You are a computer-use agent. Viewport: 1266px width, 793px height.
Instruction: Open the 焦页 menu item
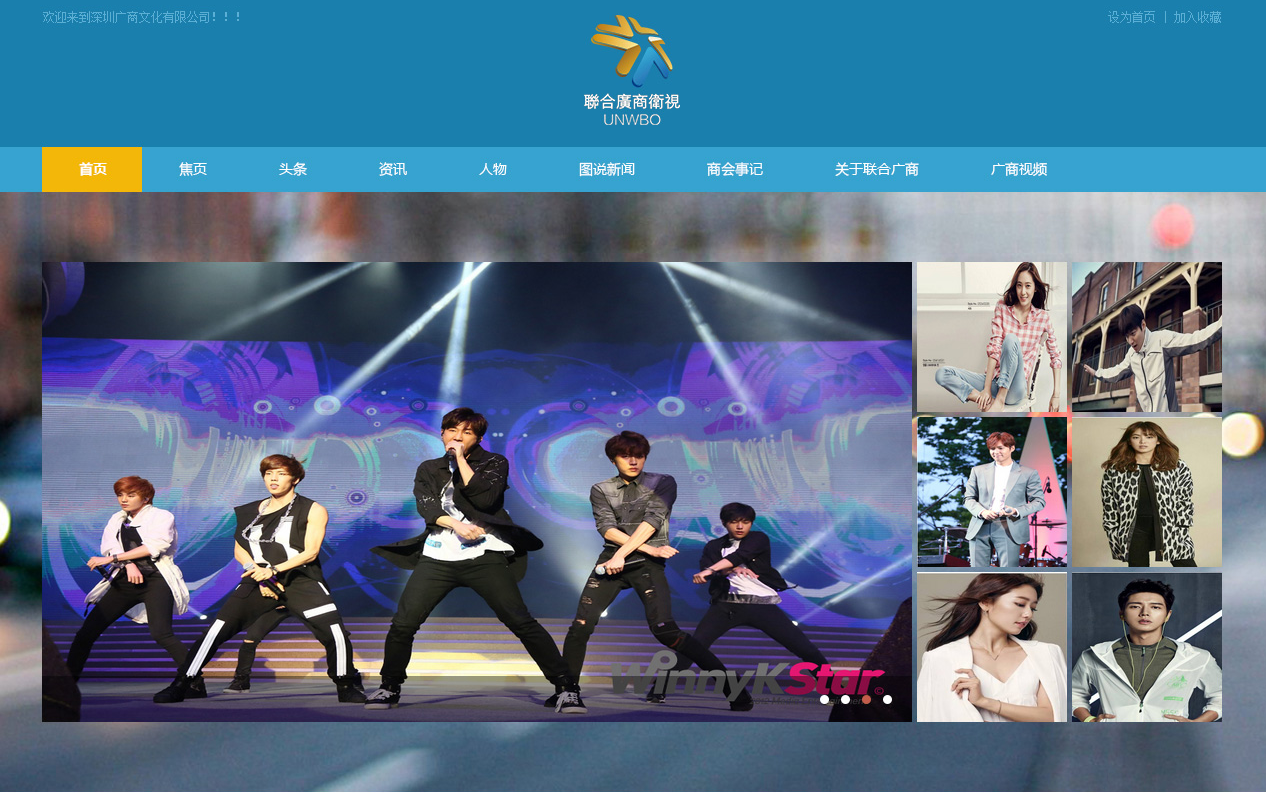tap(192, 169)
